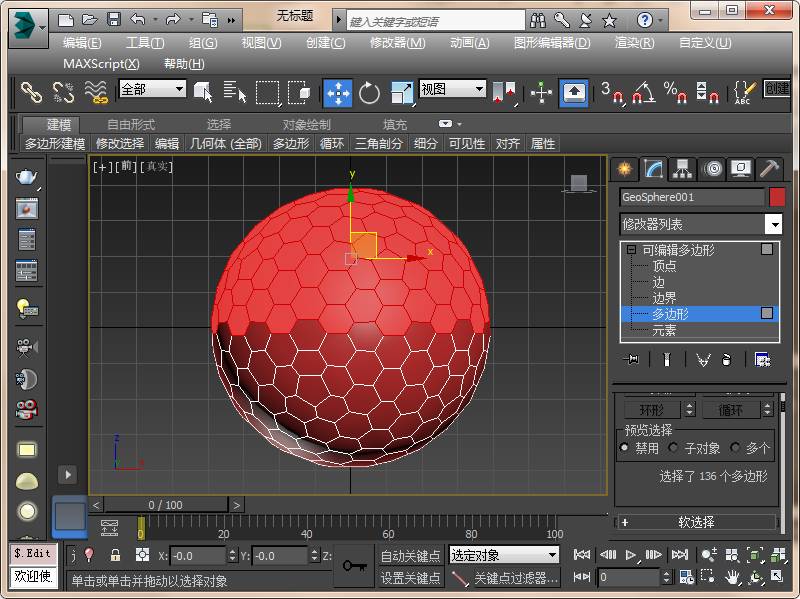Toggle the 设置关键点 set key button
The height and width of the screenshot is (599, 800).
(410, 578)
